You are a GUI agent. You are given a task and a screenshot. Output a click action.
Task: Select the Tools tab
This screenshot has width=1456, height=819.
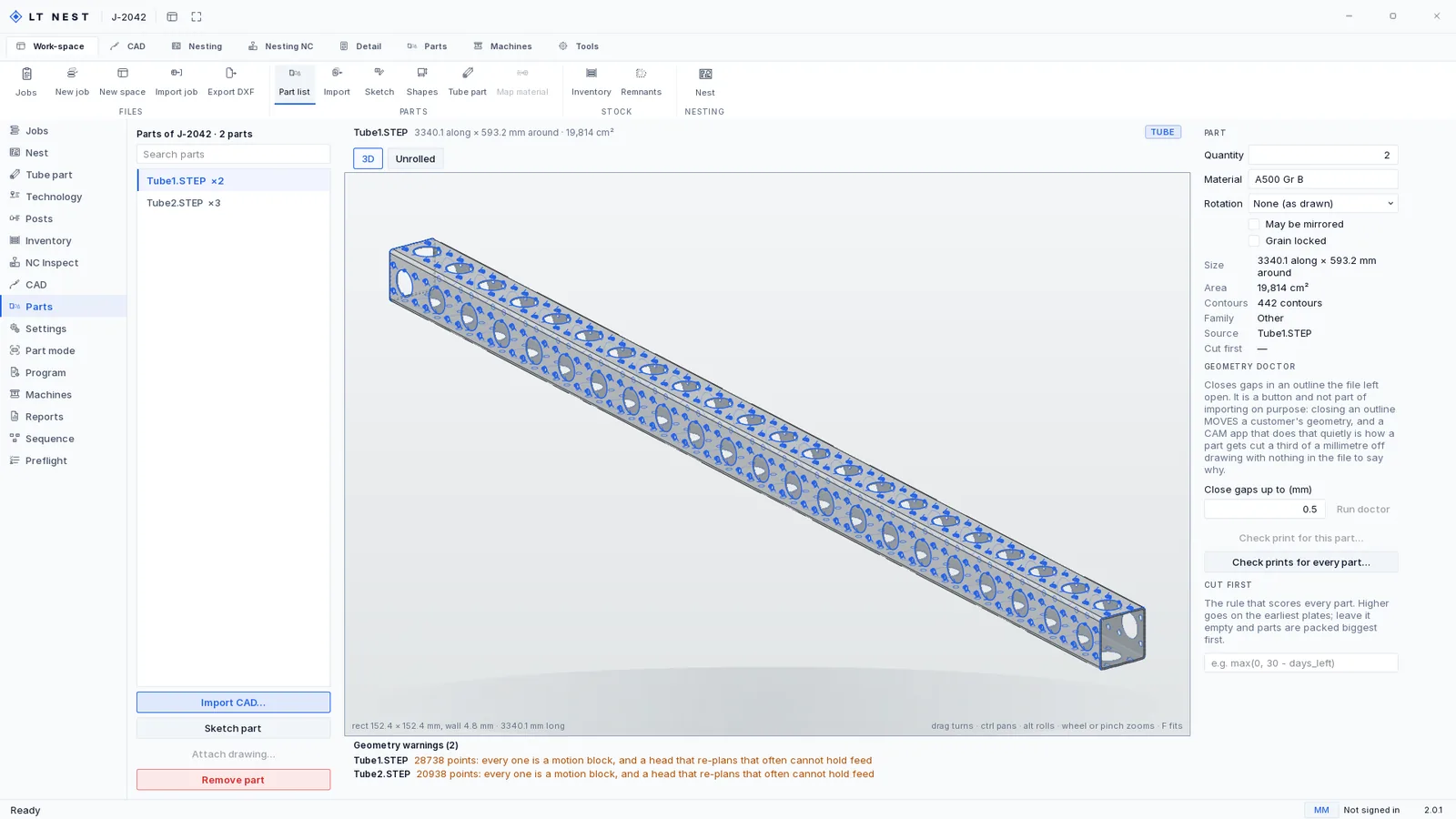pos(579,46)
